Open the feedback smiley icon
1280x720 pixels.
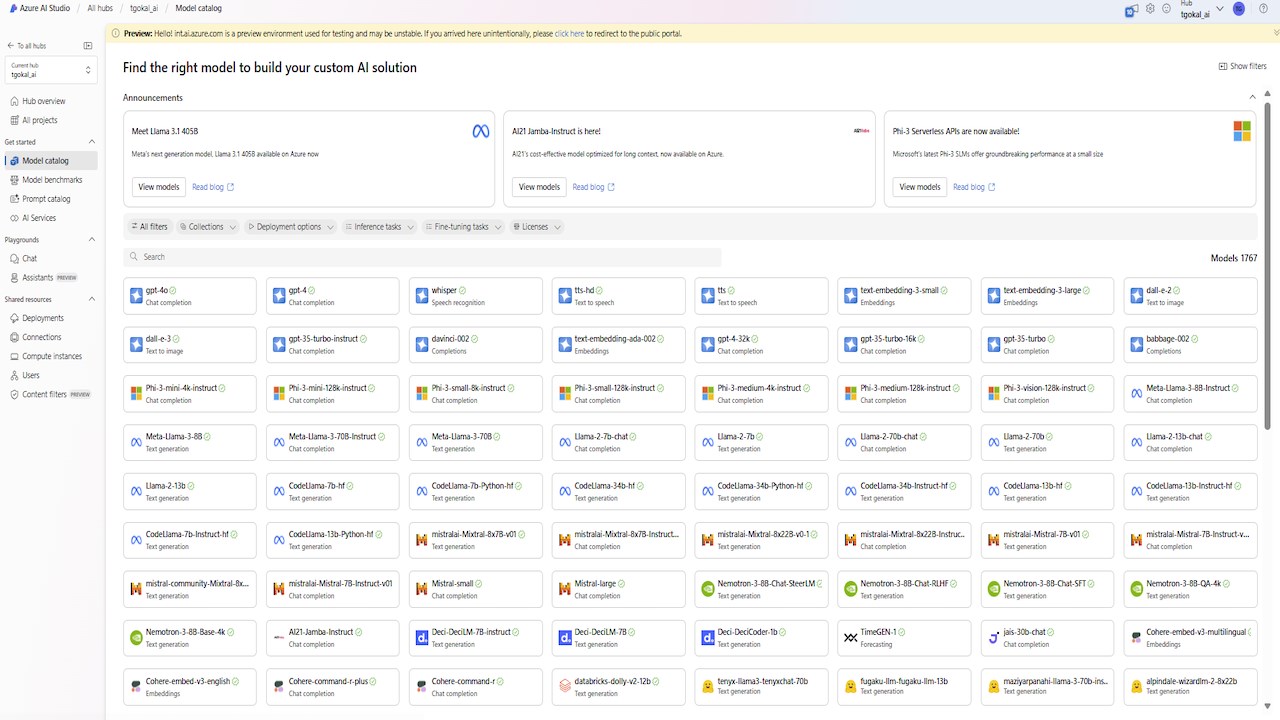click(x=1166, y=9)
